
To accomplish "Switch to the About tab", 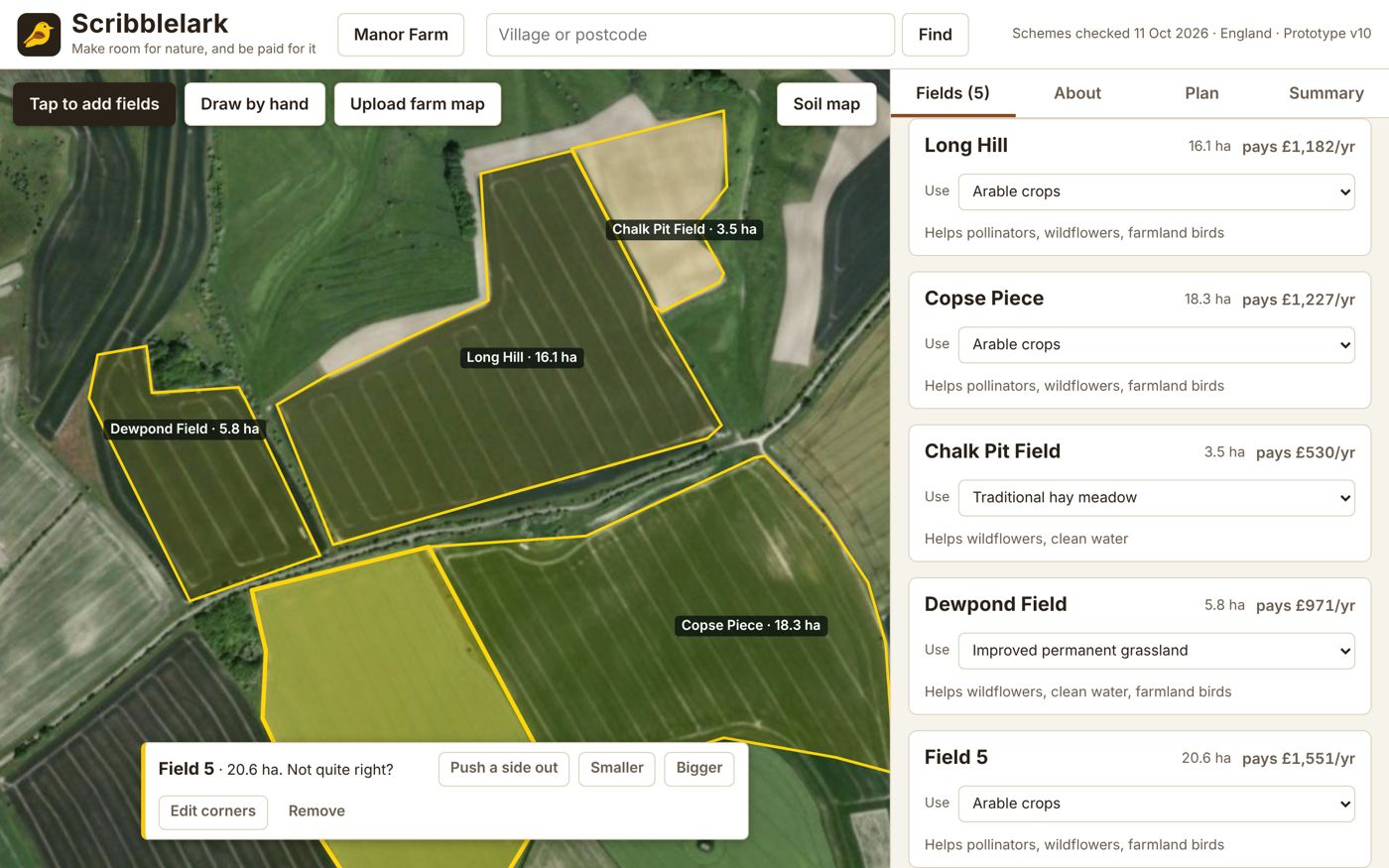I will [1077, 93].
